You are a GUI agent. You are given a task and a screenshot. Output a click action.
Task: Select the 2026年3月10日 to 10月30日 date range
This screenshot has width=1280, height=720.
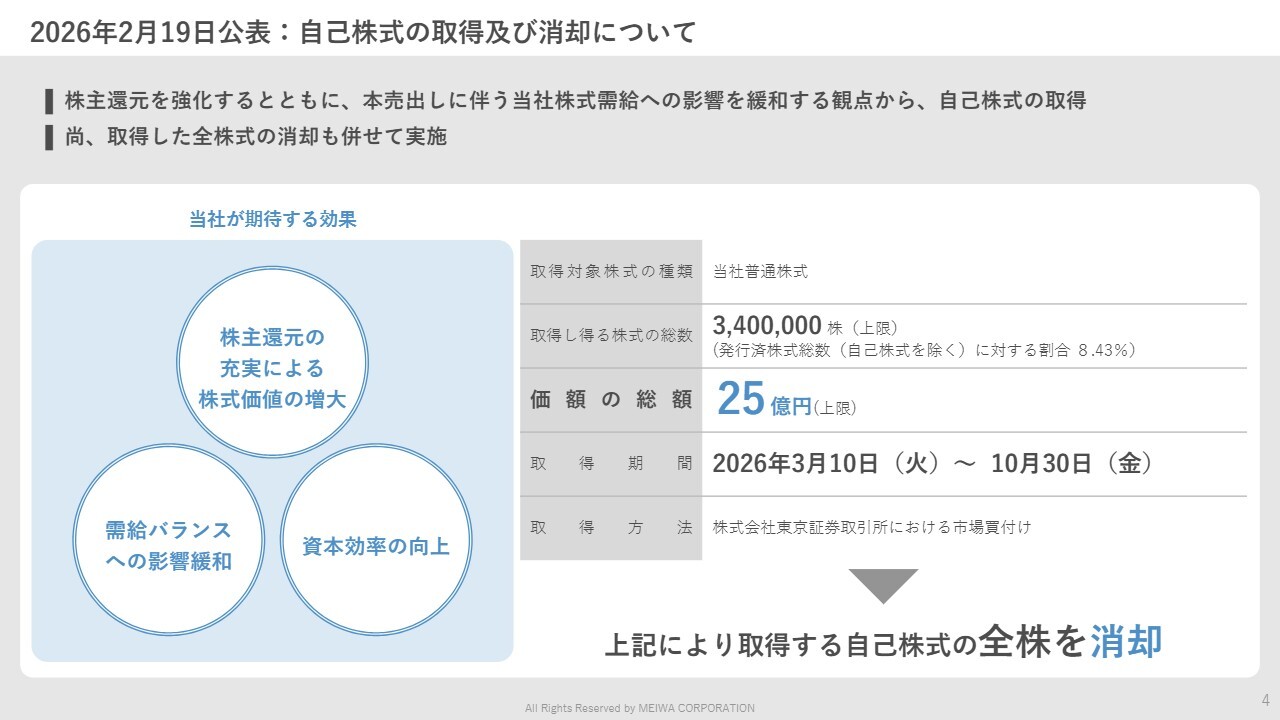click(932, 464)
